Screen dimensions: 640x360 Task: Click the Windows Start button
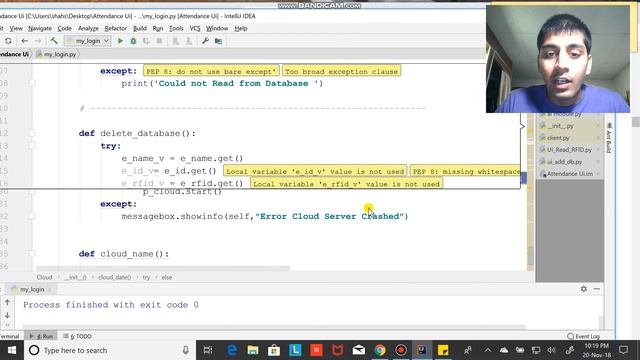pos(12,350)
